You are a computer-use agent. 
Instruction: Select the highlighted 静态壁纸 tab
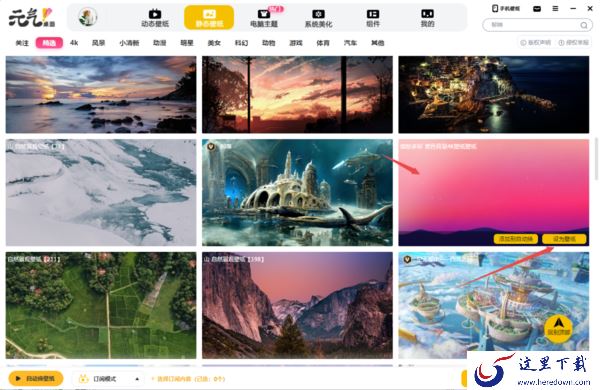209,18
